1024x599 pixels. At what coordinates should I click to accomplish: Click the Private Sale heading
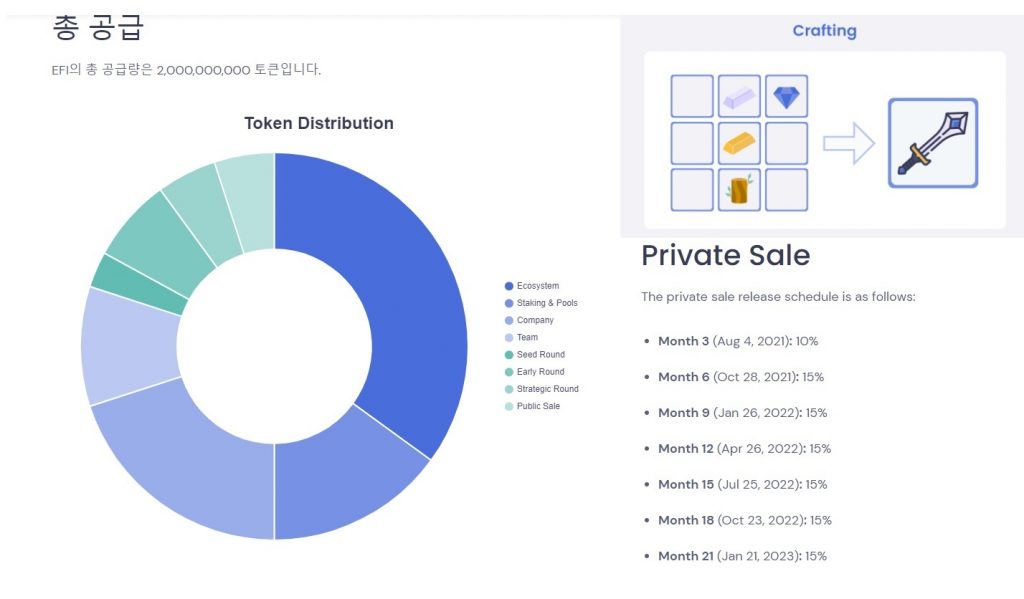(x=725, y=255)
